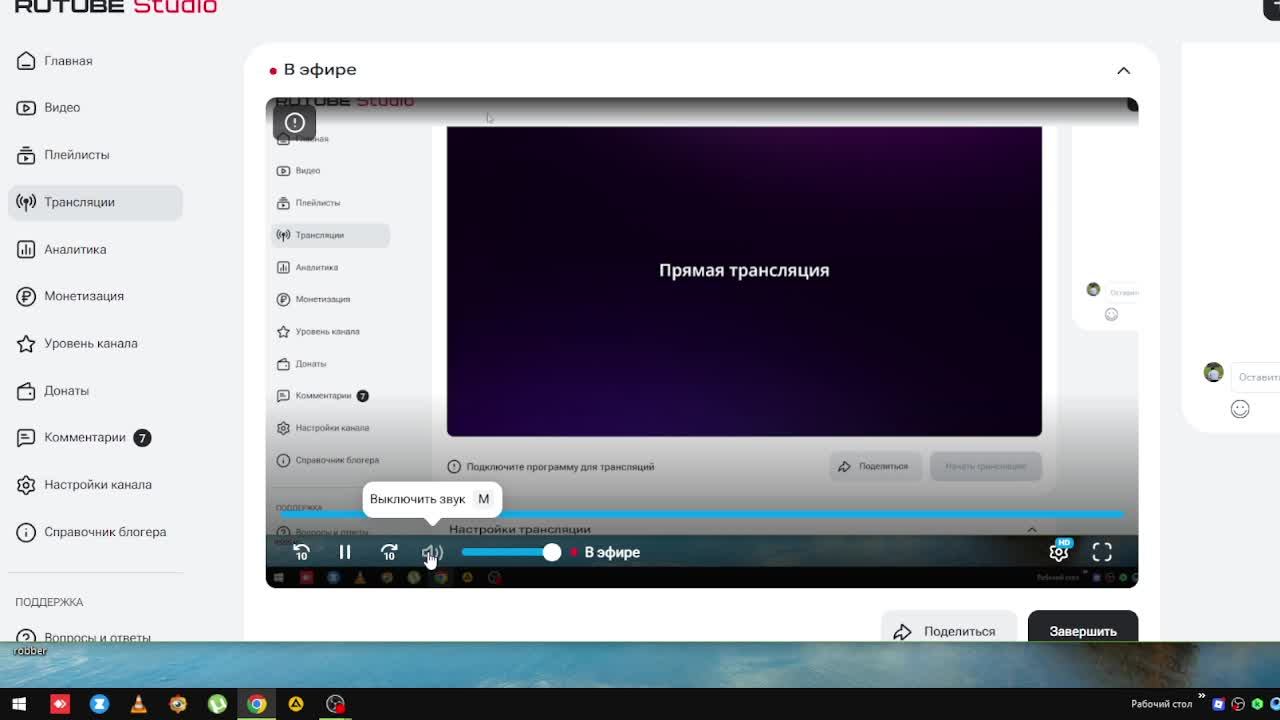This screenshot has height=720, width=1280.
Task: Open OBS Studio from the taskbar
Action: click(335, 704)
